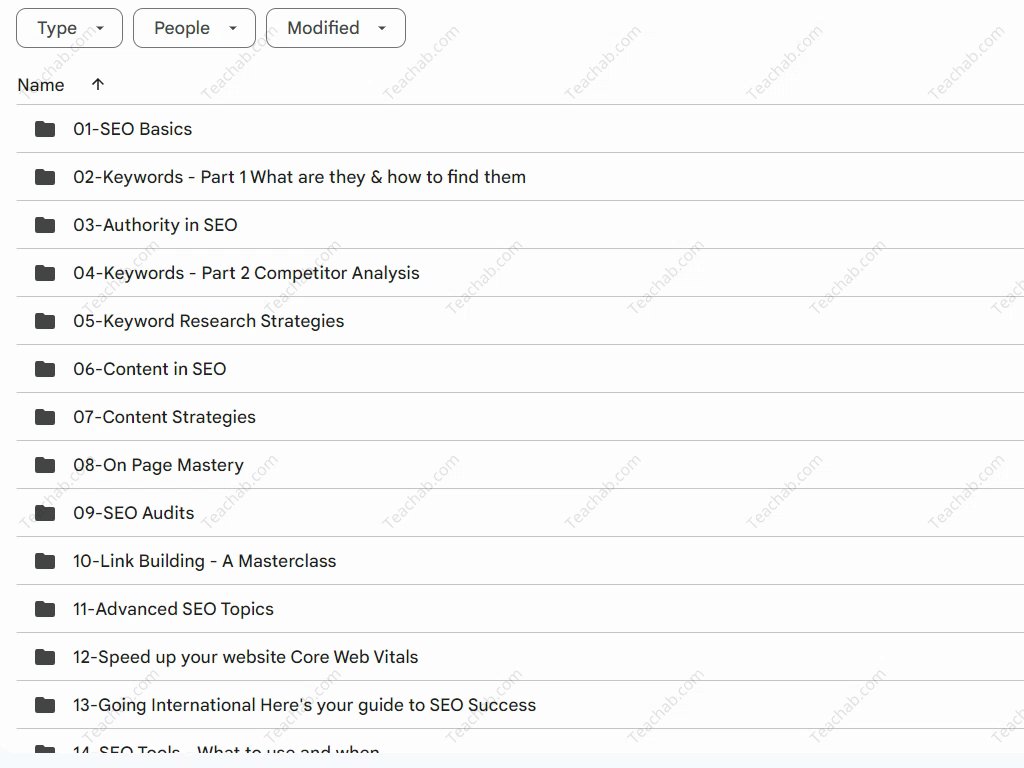Viewport: 1024px width, 768px height.
Task: Click the folder icon for 03-Authority in SEO
Action: click(45, 225)
